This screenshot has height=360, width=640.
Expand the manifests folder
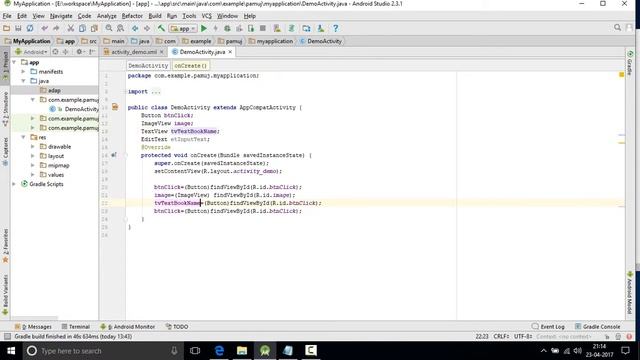pyautogui.click(x=23, y=71)
